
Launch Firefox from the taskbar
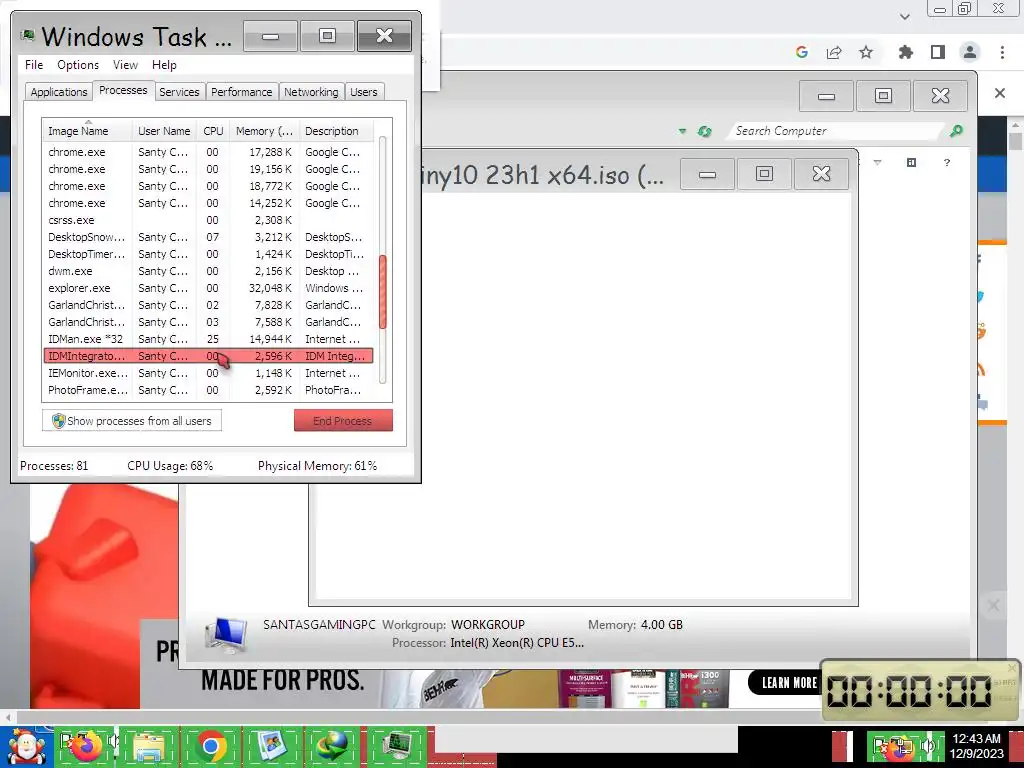(x=85, y=746)
